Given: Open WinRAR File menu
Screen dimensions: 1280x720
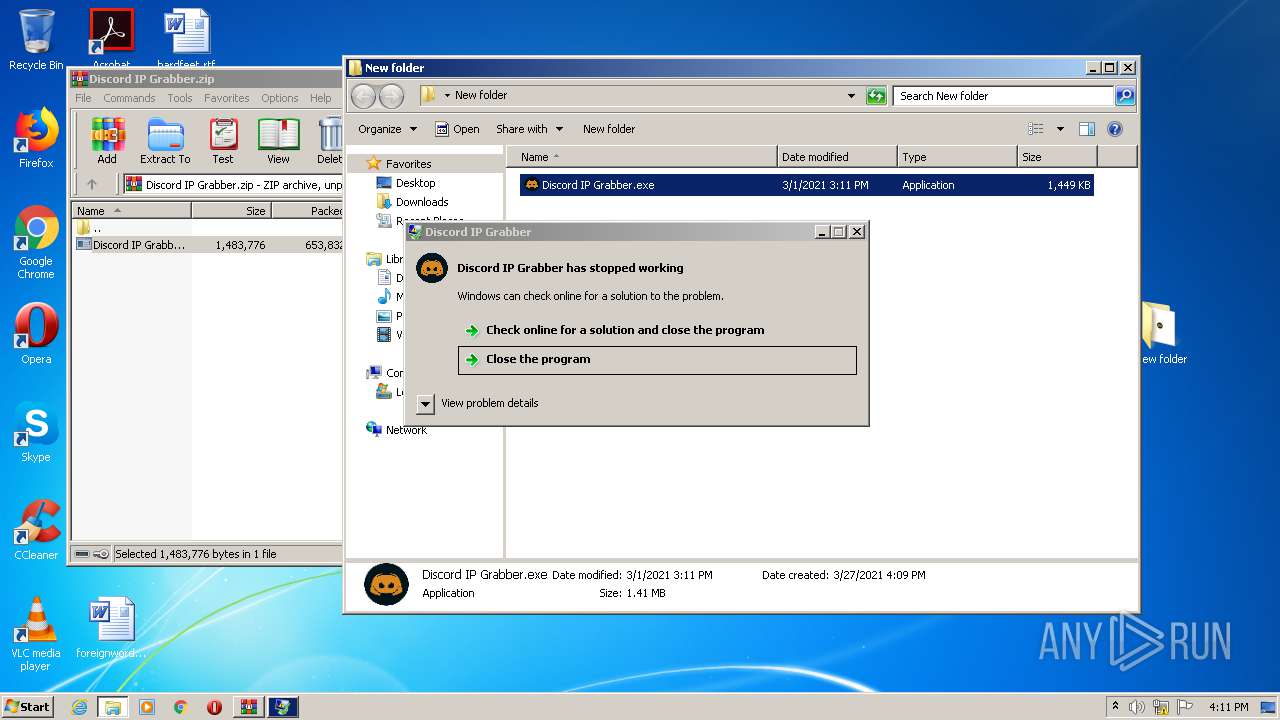Looking at the screenshot, I should [x=83, y=98].
